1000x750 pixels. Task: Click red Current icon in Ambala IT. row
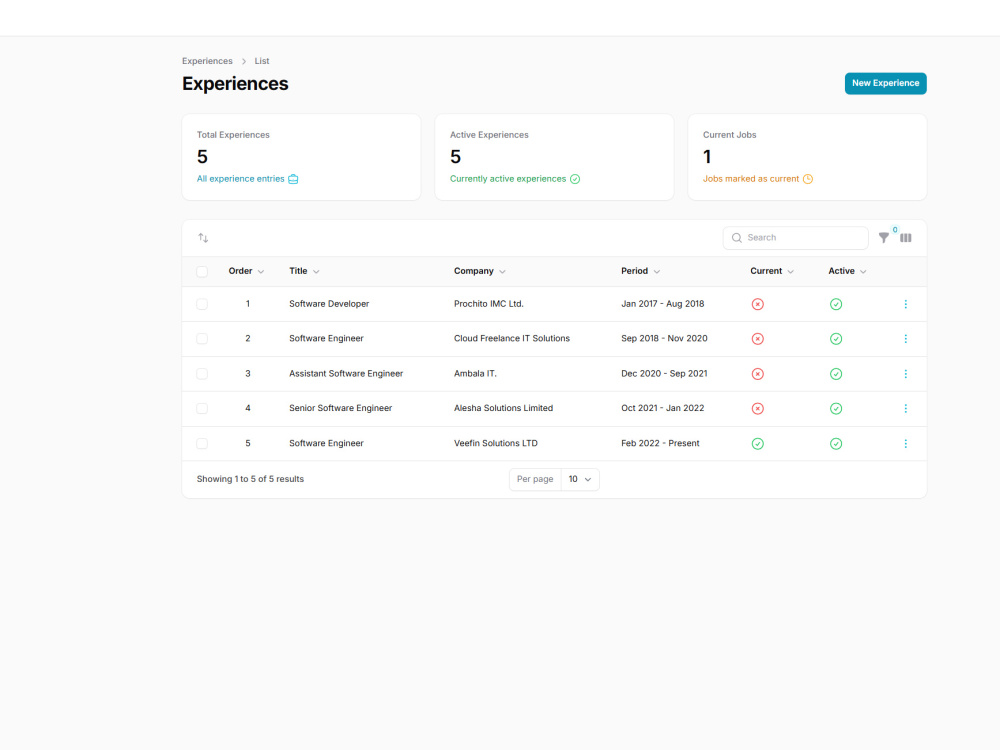click(758, 374)
